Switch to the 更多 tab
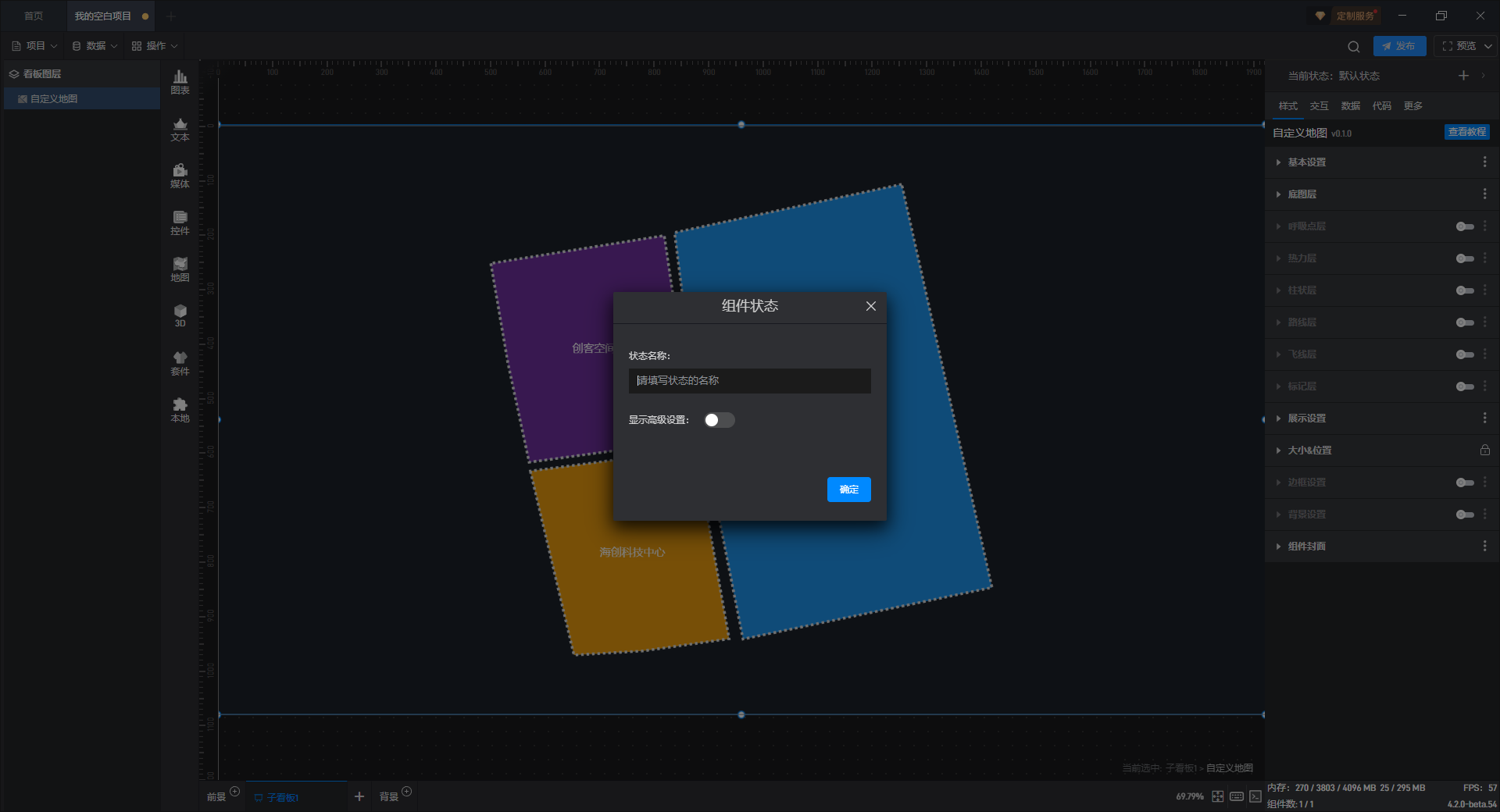 tap(1412, 105)
